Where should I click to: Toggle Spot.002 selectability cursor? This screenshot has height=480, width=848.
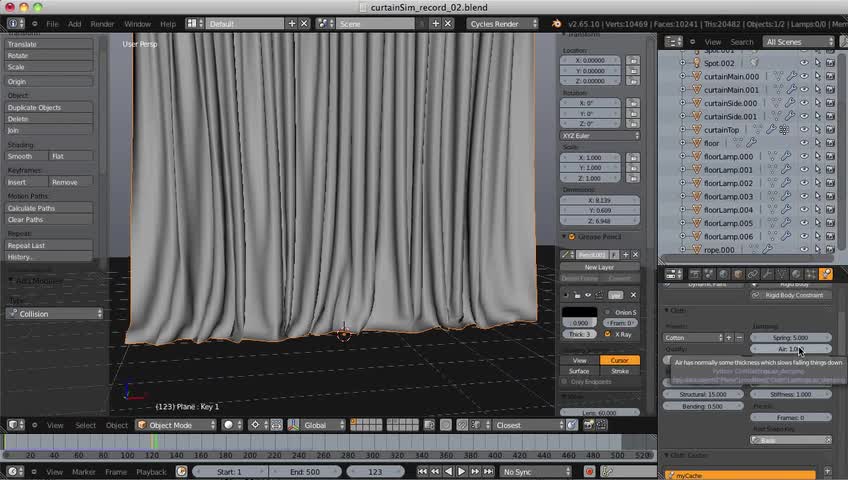point(817,63)
